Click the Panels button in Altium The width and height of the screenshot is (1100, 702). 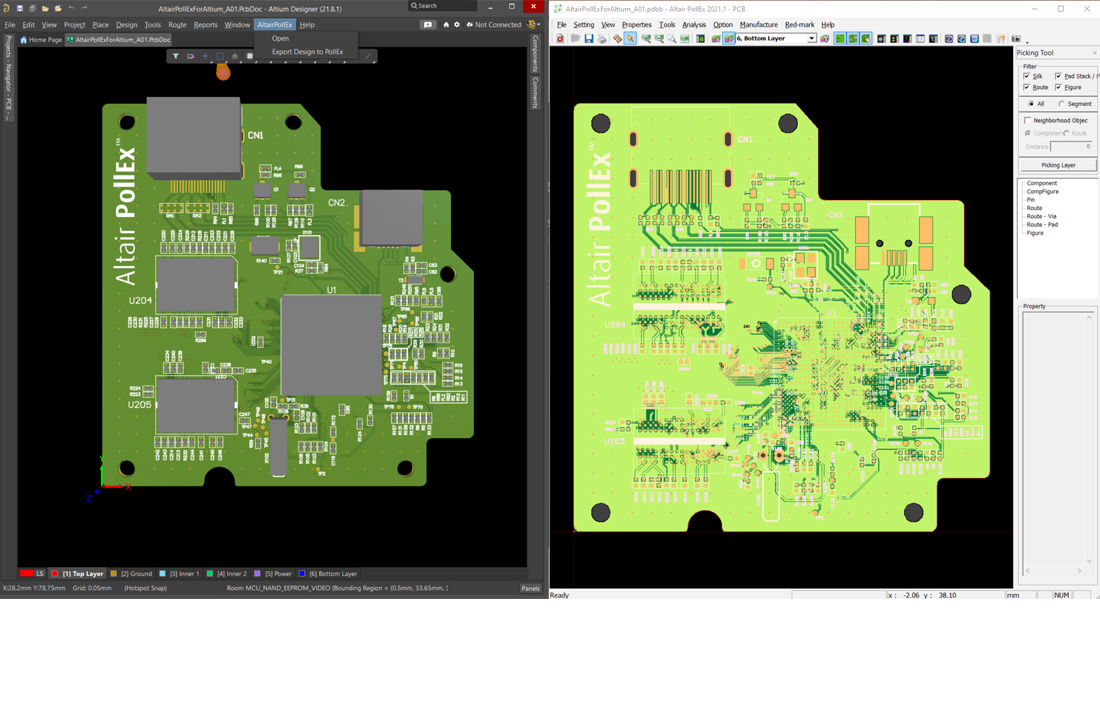pos(530,588)
